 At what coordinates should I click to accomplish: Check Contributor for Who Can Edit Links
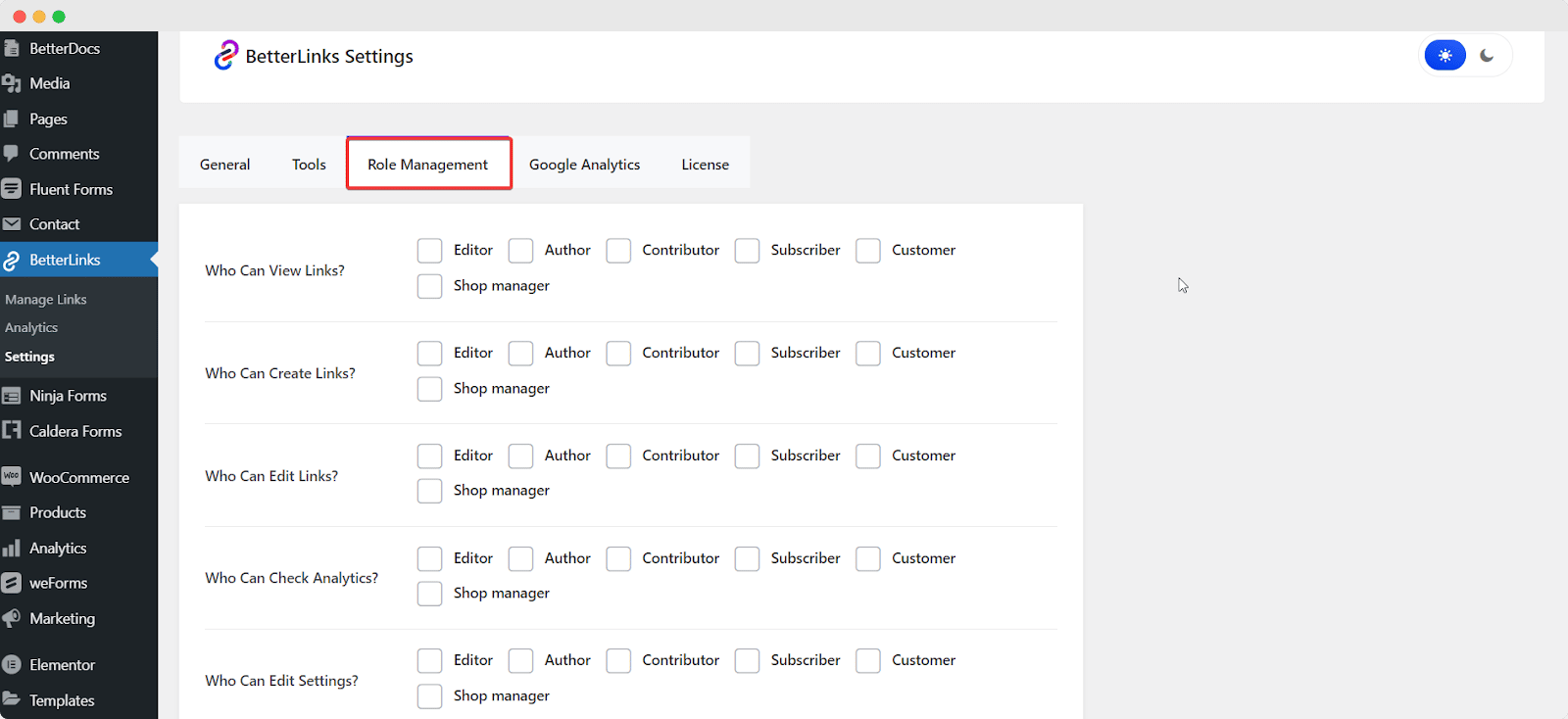tap(618, 456)
